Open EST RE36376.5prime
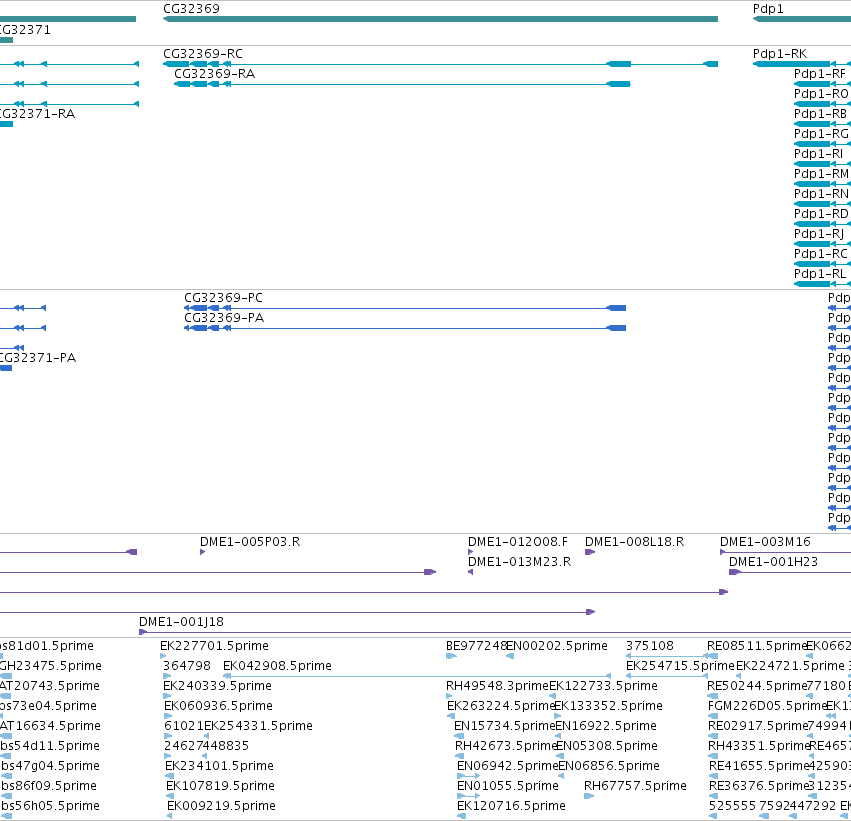The image size is (851, 821). click(x=759, y=786)
